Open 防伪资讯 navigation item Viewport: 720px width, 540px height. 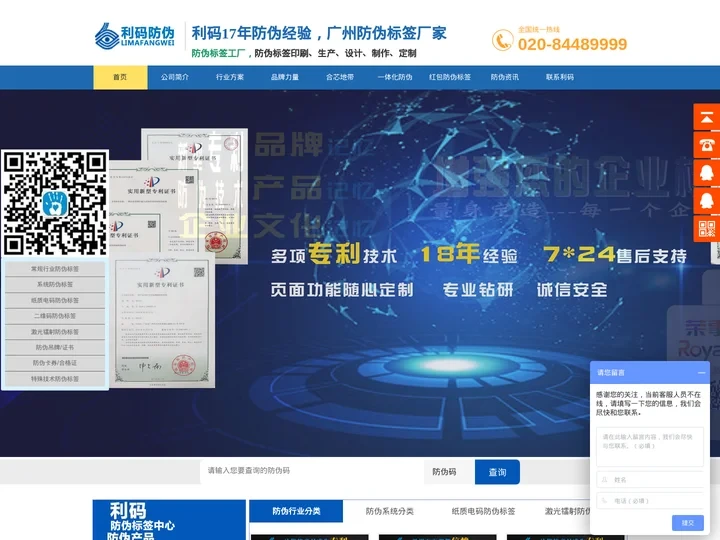pos(505,77)
